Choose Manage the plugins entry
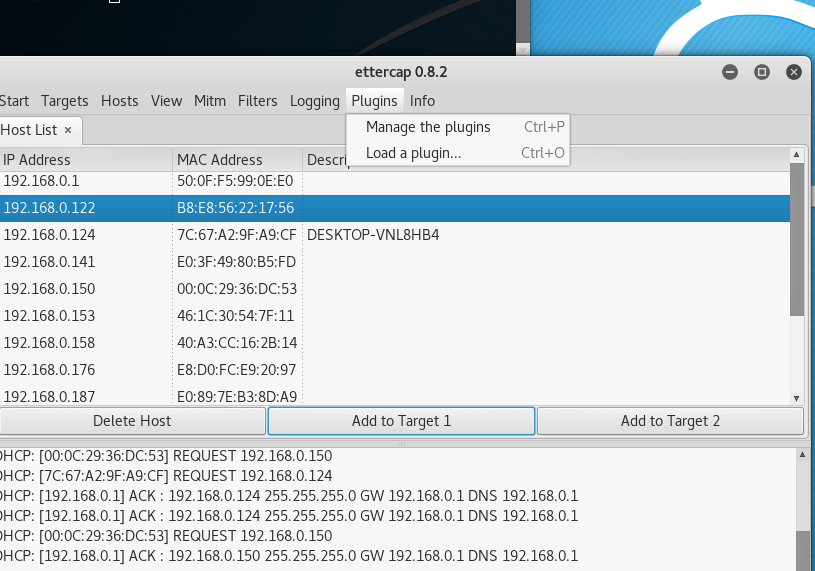Screen dimensions: 815x571 458,127
